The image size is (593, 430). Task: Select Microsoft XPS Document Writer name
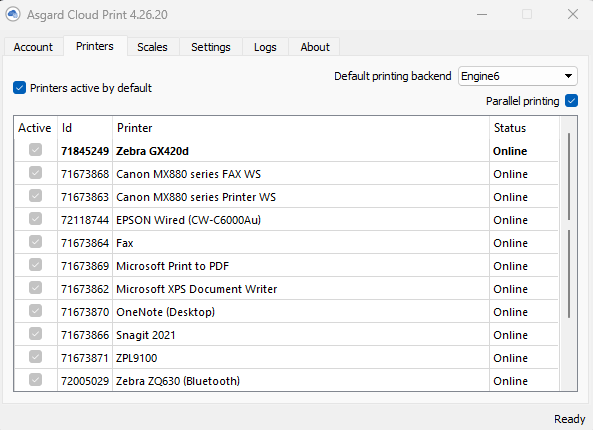coord(197,289)
